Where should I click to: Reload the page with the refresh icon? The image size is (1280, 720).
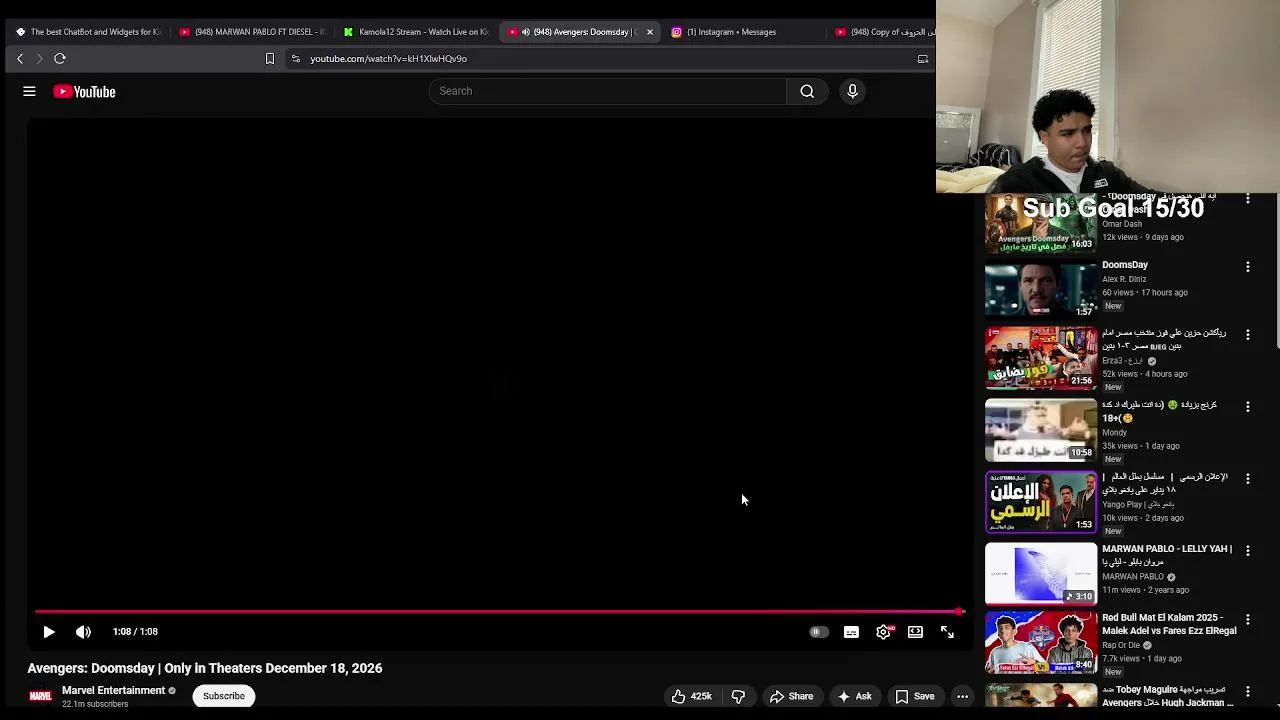(x=60, y=59)
